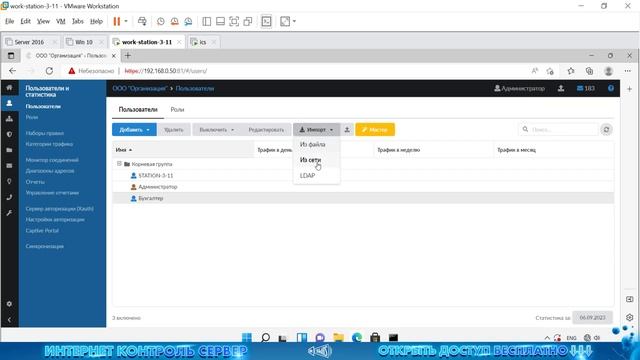
Task: Open Синхронизация in the sidebar
Action: click(44, 246)
